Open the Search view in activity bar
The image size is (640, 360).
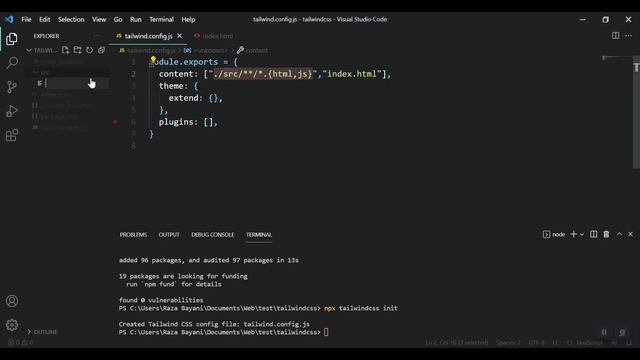[12, 62]
